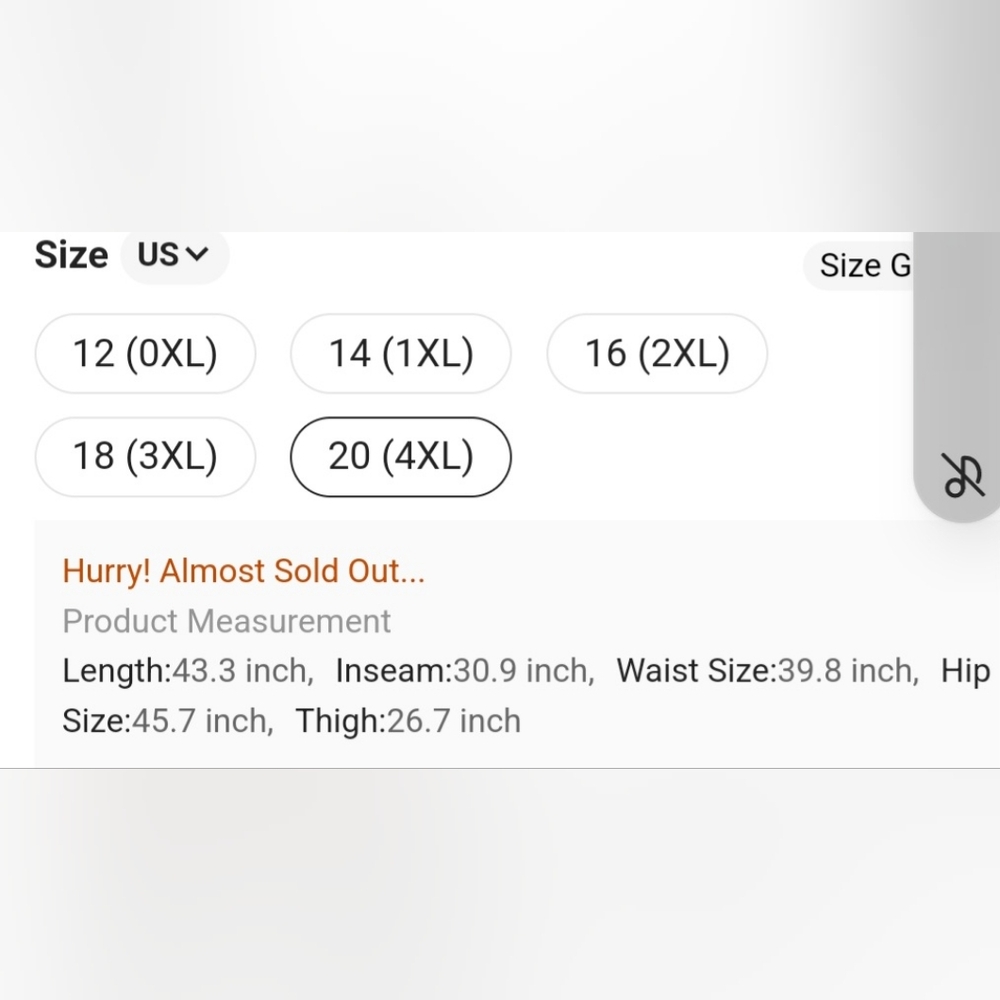This screenshot has height=1000, width=1000.
Task: Choose the 16 (2XL) size option
Action: coord(657,353)
